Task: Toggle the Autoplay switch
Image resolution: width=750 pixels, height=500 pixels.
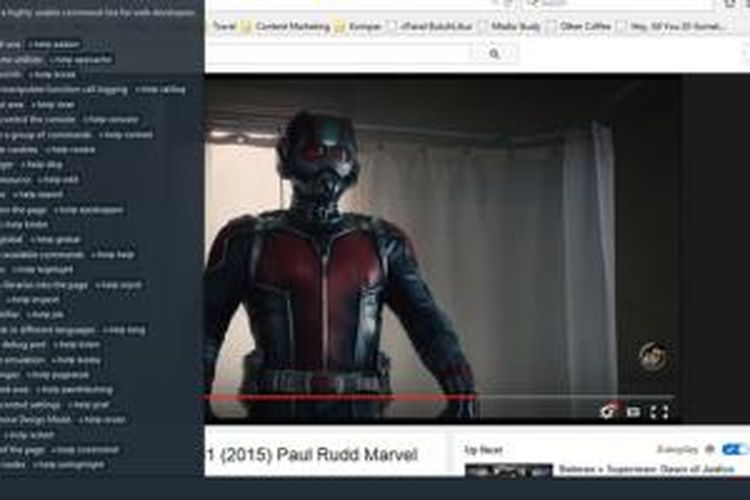Action: click(734, 449)
